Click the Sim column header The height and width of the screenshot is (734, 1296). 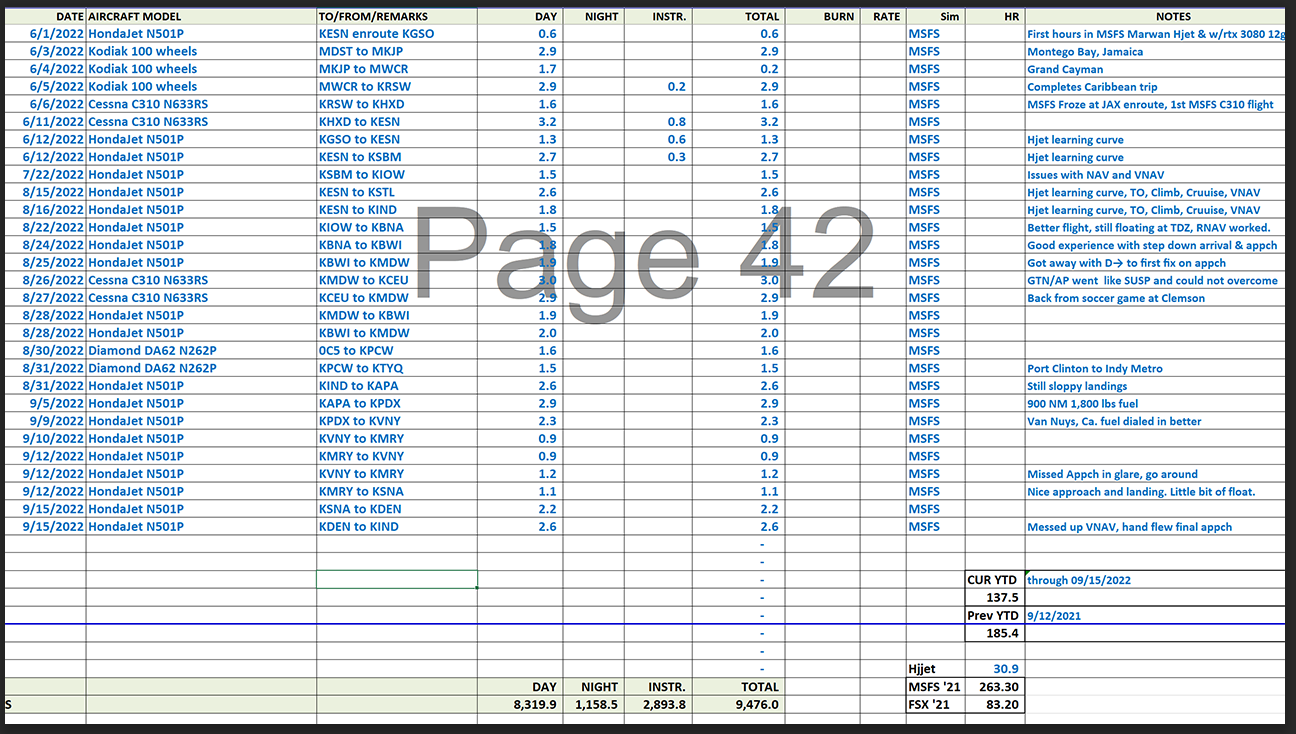(936, 16)
